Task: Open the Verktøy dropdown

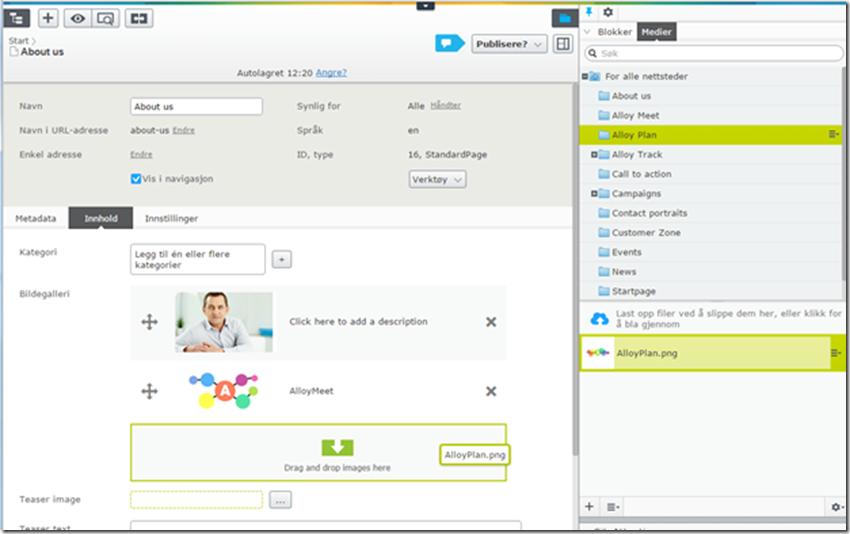Action: (438, 179)
